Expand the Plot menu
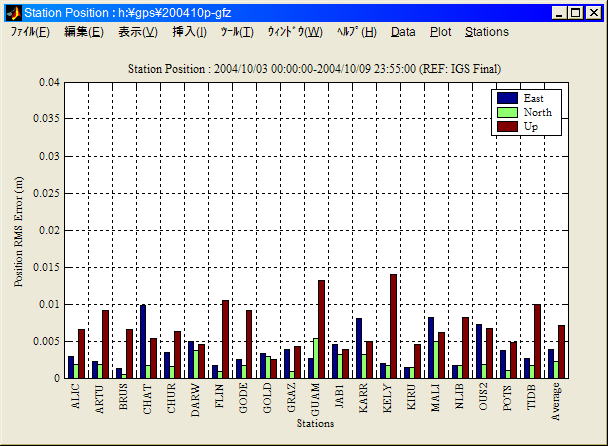This screenshot has height=446, width=608. pos(440,32)
